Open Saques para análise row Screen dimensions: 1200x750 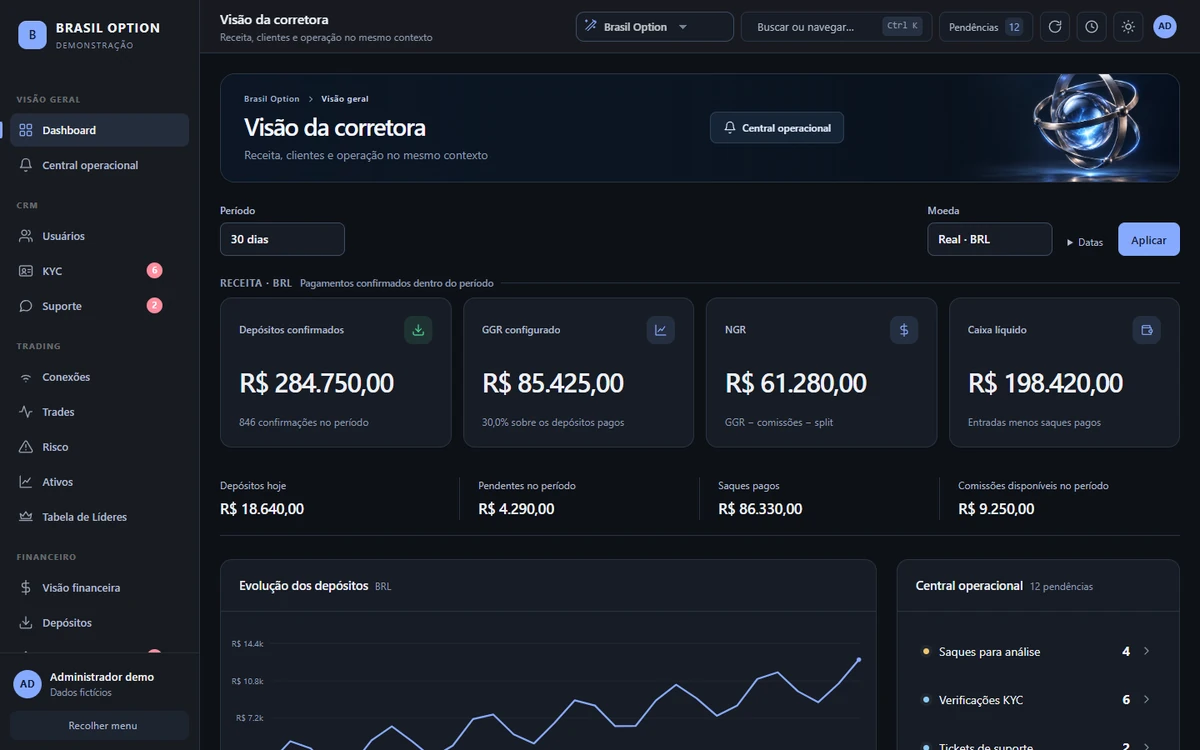1038,652
